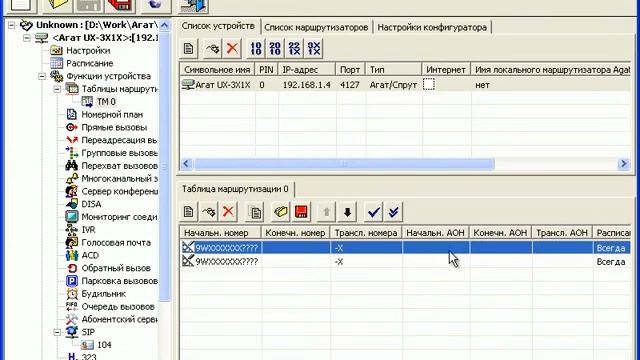The image size is (640, 360).
Task: Select ACD tree item
Action: click(90, 256)
